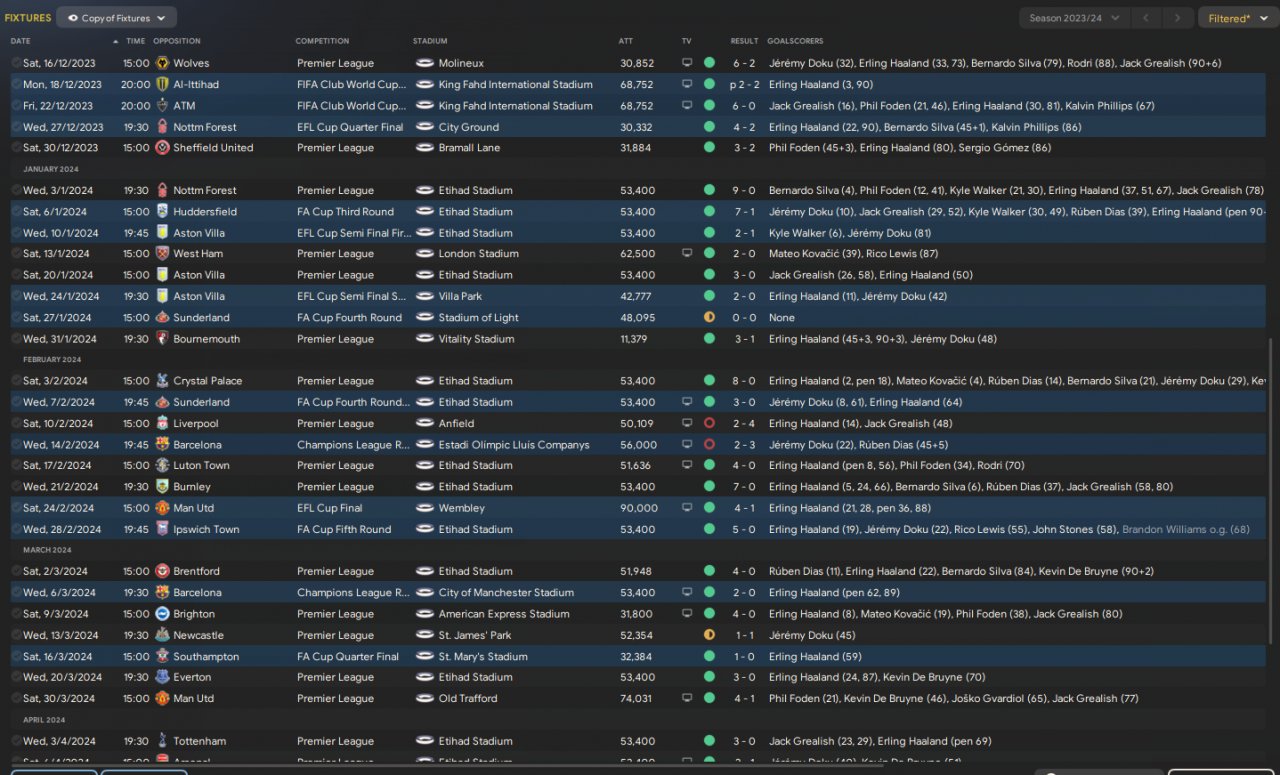Tick the selector for Sat, 16/12/2023 fixture
Screen dimensions: 1280x775
click(x=16, y=63)
